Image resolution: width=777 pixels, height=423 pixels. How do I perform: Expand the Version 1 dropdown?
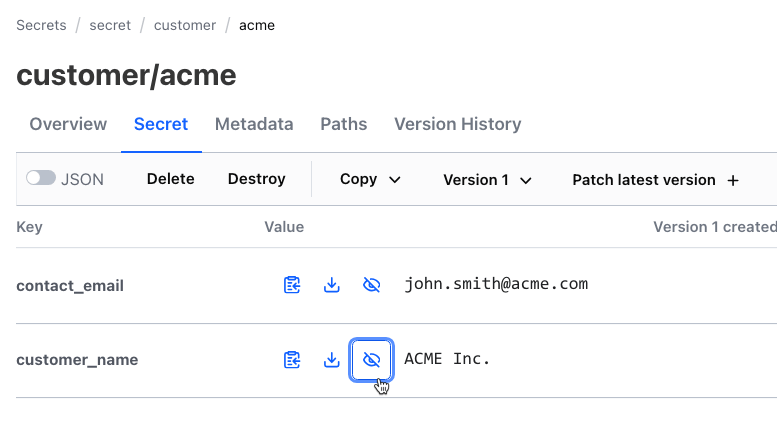487,180
